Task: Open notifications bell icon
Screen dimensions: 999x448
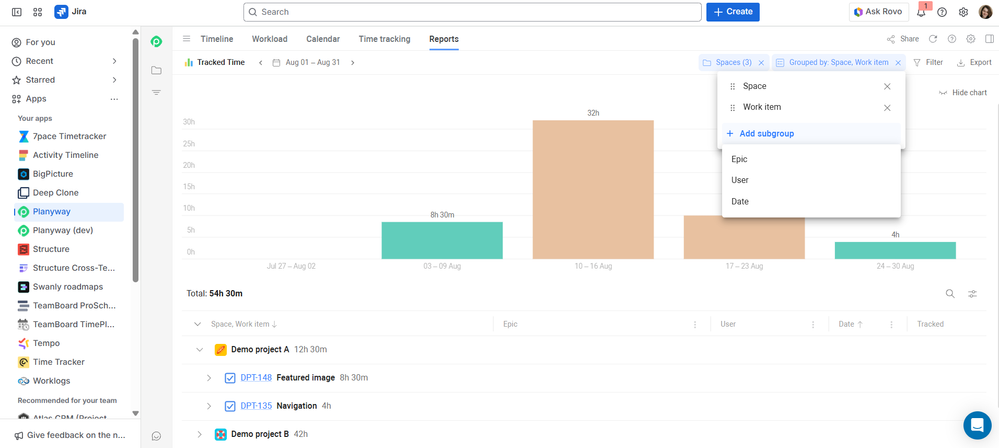Action: pyautogui.click(x=921, y=11)
